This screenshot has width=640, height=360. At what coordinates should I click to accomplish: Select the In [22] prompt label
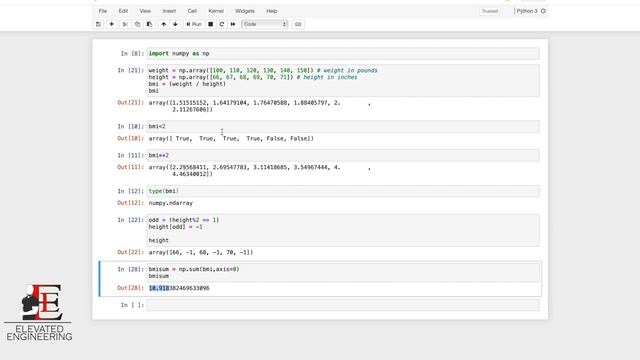click(131, 220)
